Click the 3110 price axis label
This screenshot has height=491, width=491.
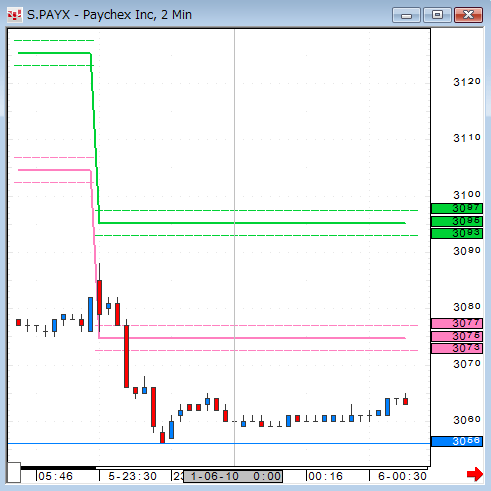tap(467, 138)
